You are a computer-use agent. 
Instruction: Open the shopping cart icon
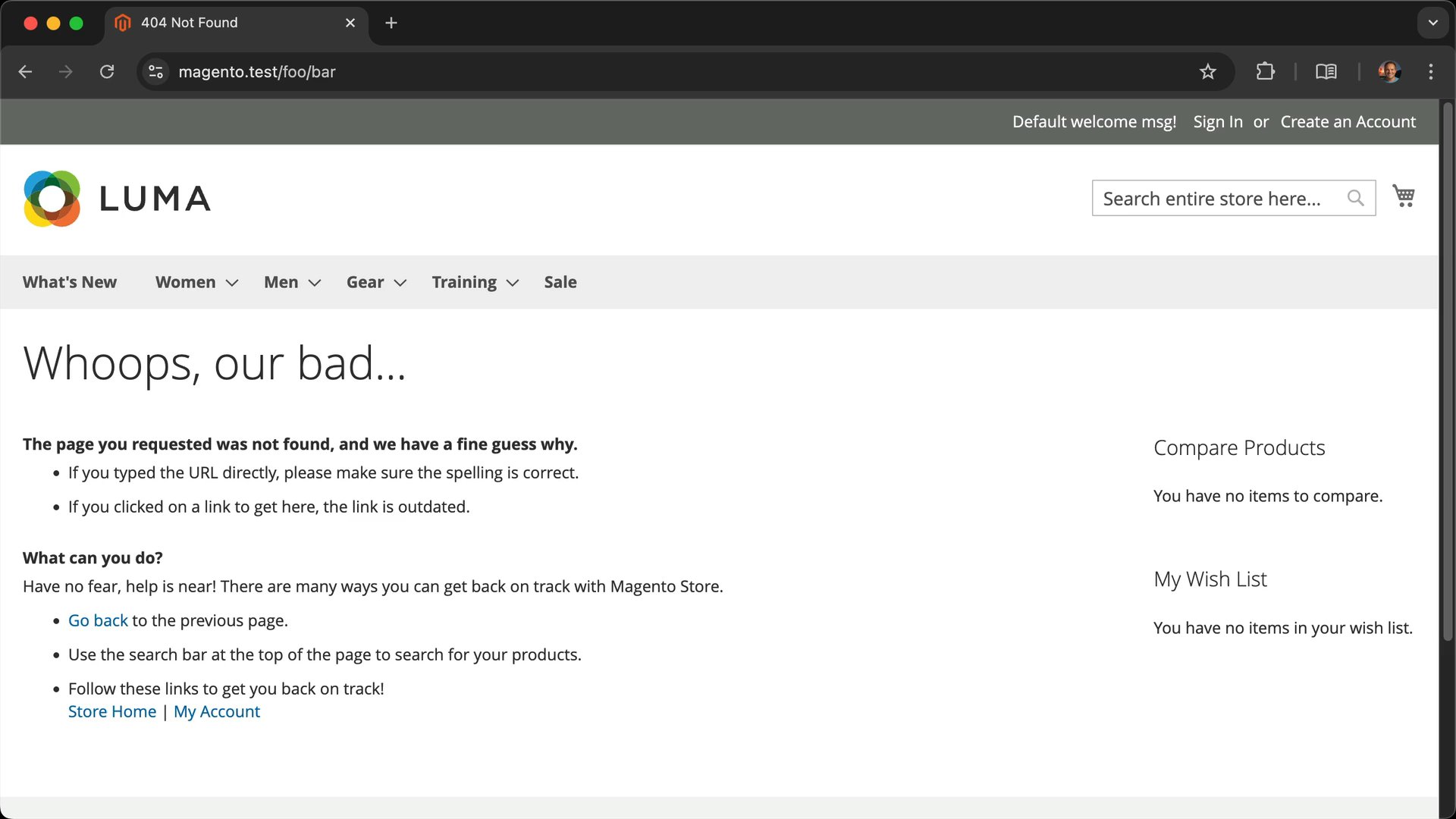[x=1404, y=196]
